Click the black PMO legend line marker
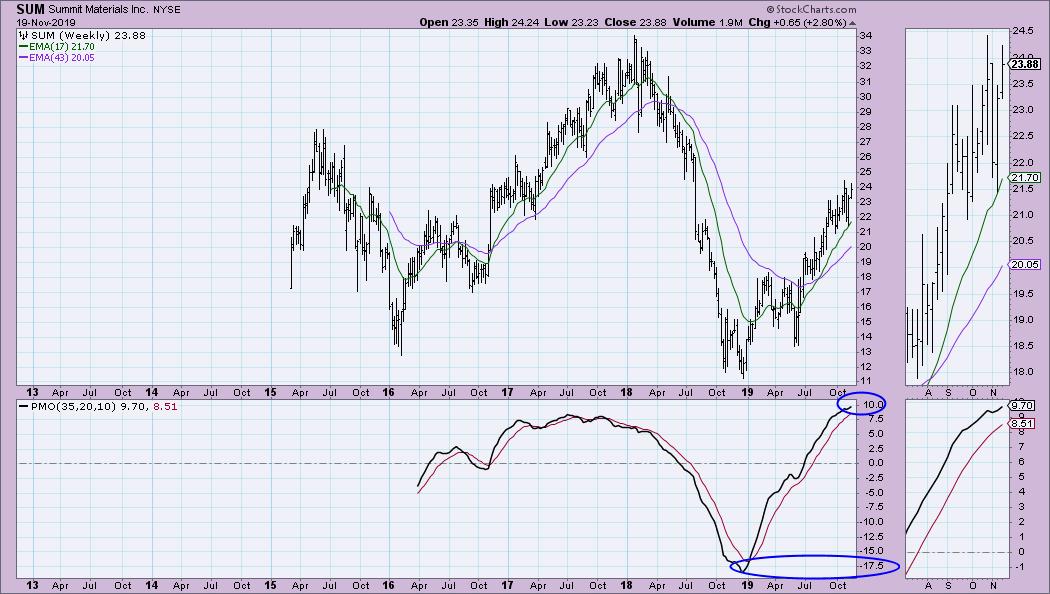1050x594 pixels. click(x=24, y=406)
